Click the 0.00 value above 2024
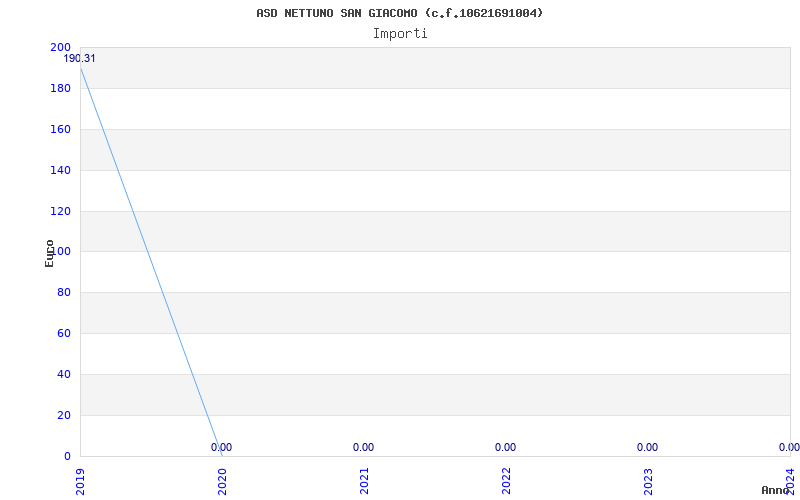800x500 pixels. coord(789,447)
